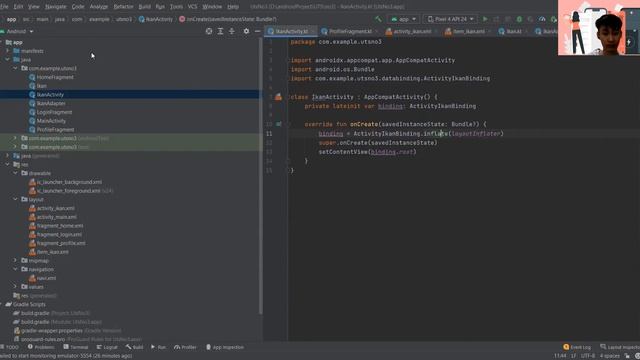Open the Navigate menu
Screen dimensions: 640x360
[56, 7]
